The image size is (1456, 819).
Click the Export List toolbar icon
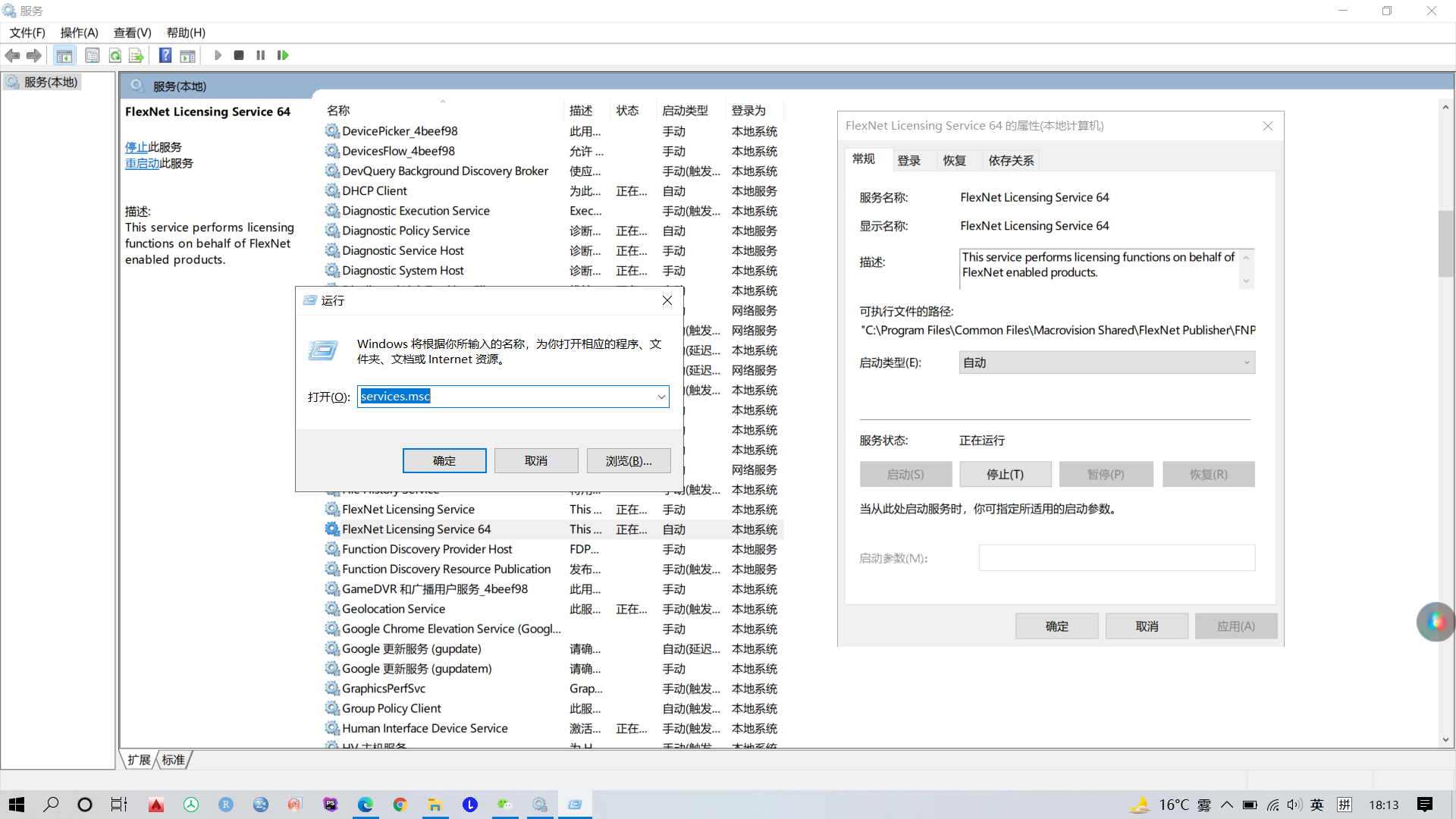136,55
